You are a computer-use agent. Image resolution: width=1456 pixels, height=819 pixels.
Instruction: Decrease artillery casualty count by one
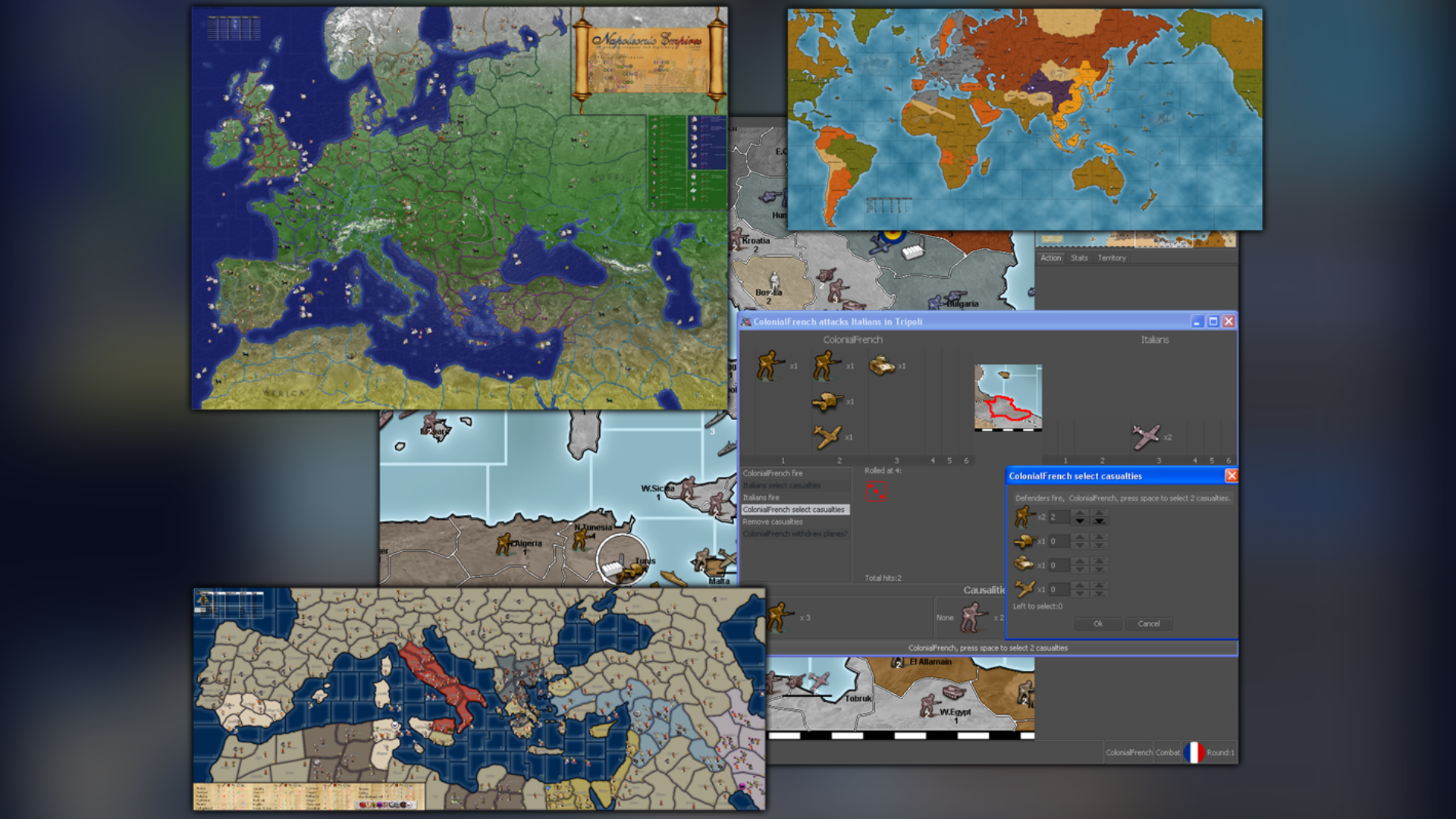click(x=1080, y=545)
